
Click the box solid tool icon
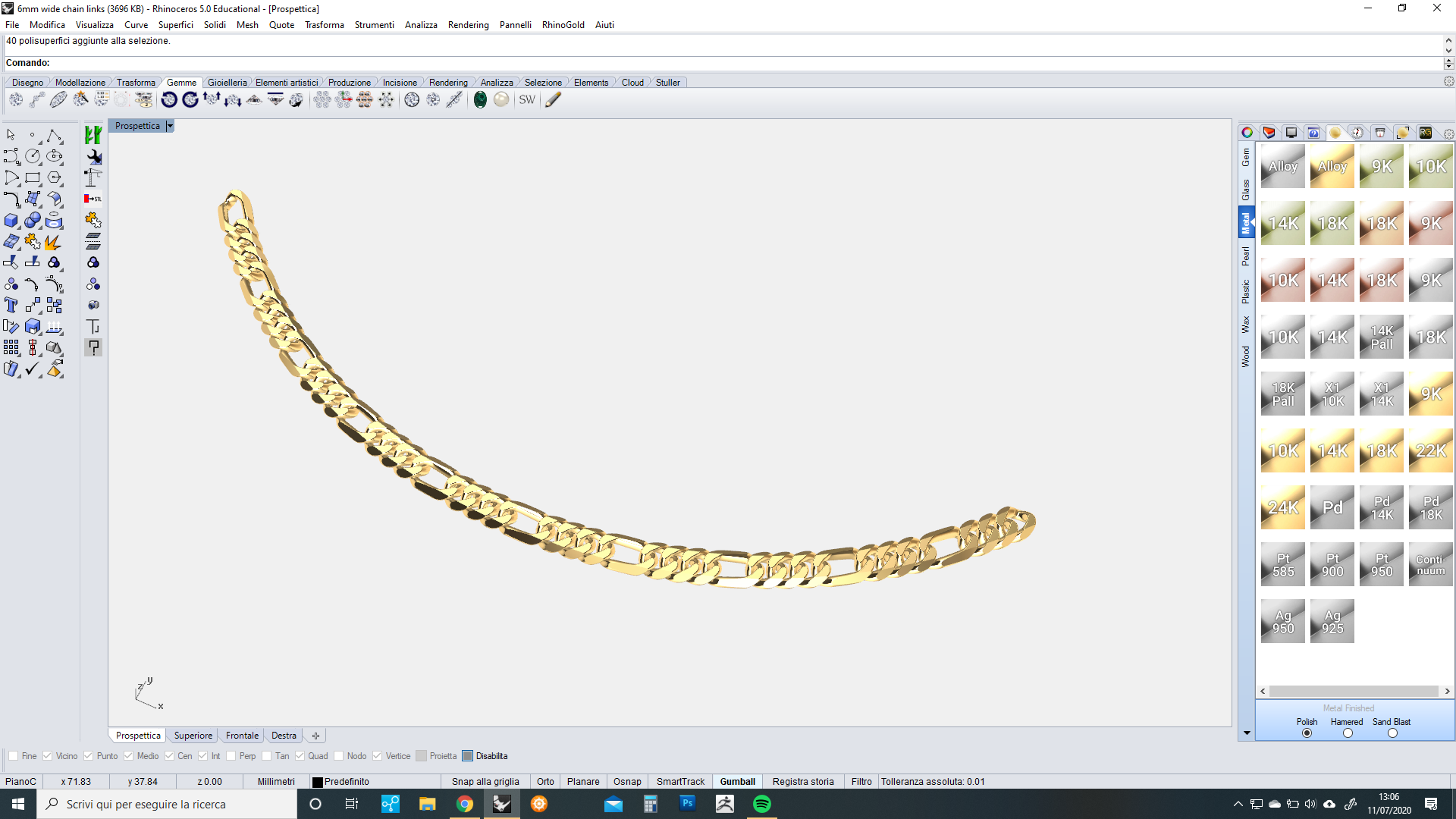(11, 221)
